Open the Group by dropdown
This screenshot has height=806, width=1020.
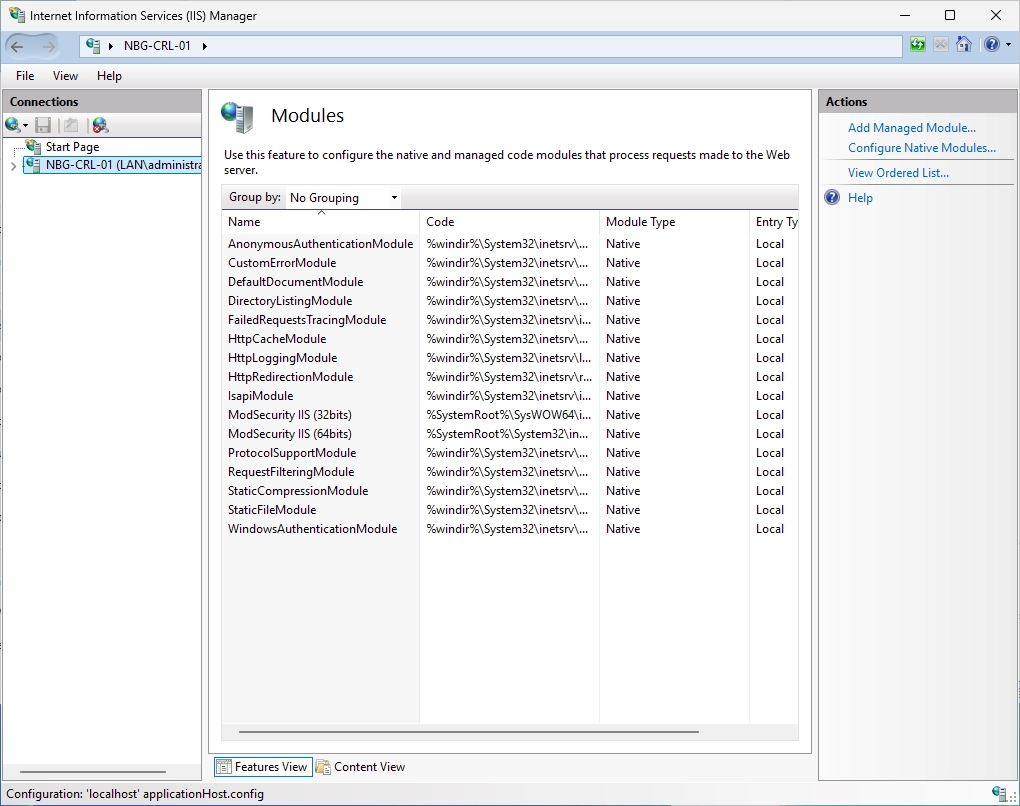343,198
